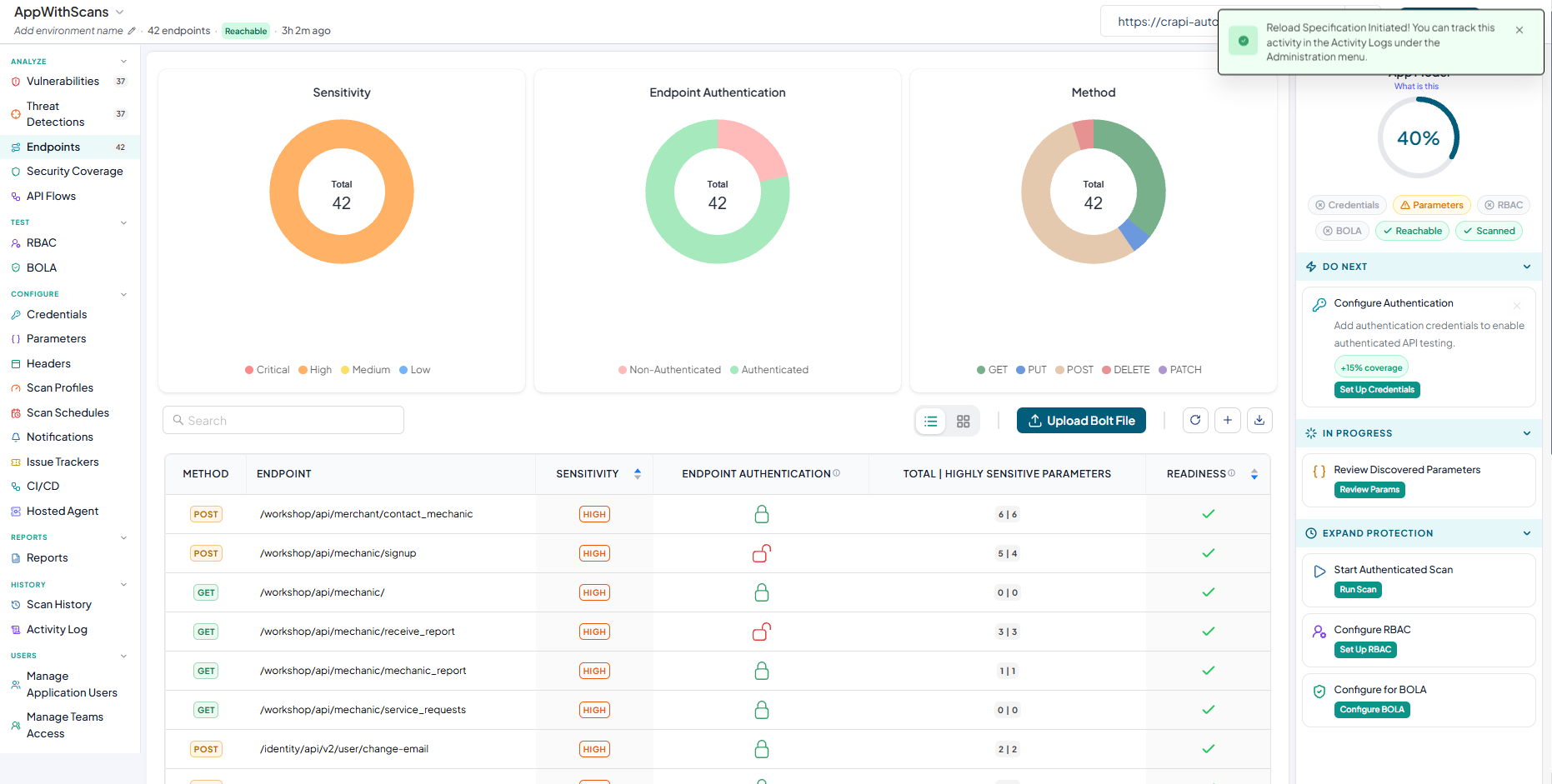This screenshot has width=1552, height=784.
Task: Open the /workshop/api/mechanic/service_requests endpoint row
Action: [x=718, y=710]
